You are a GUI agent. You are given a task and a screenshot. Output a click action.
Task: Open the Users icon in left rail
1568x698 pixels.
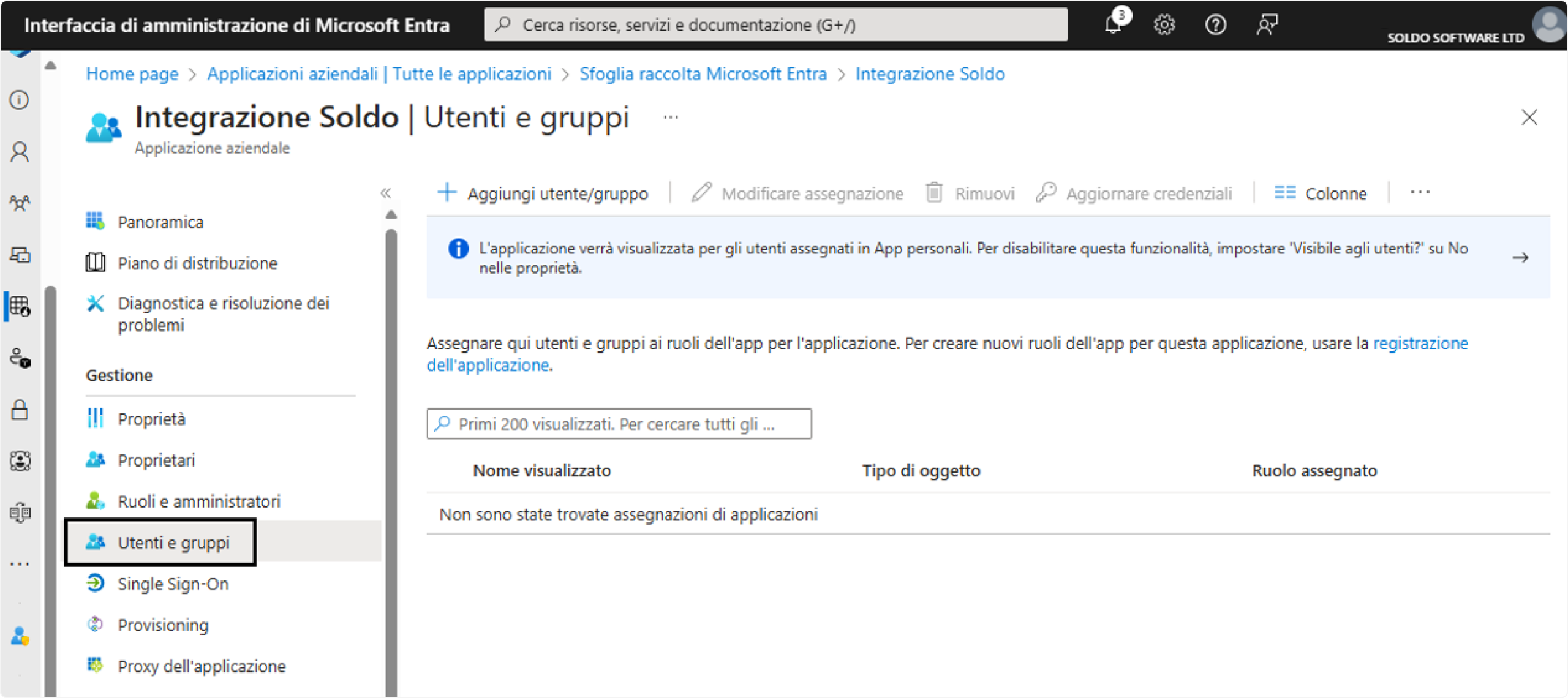20,151
